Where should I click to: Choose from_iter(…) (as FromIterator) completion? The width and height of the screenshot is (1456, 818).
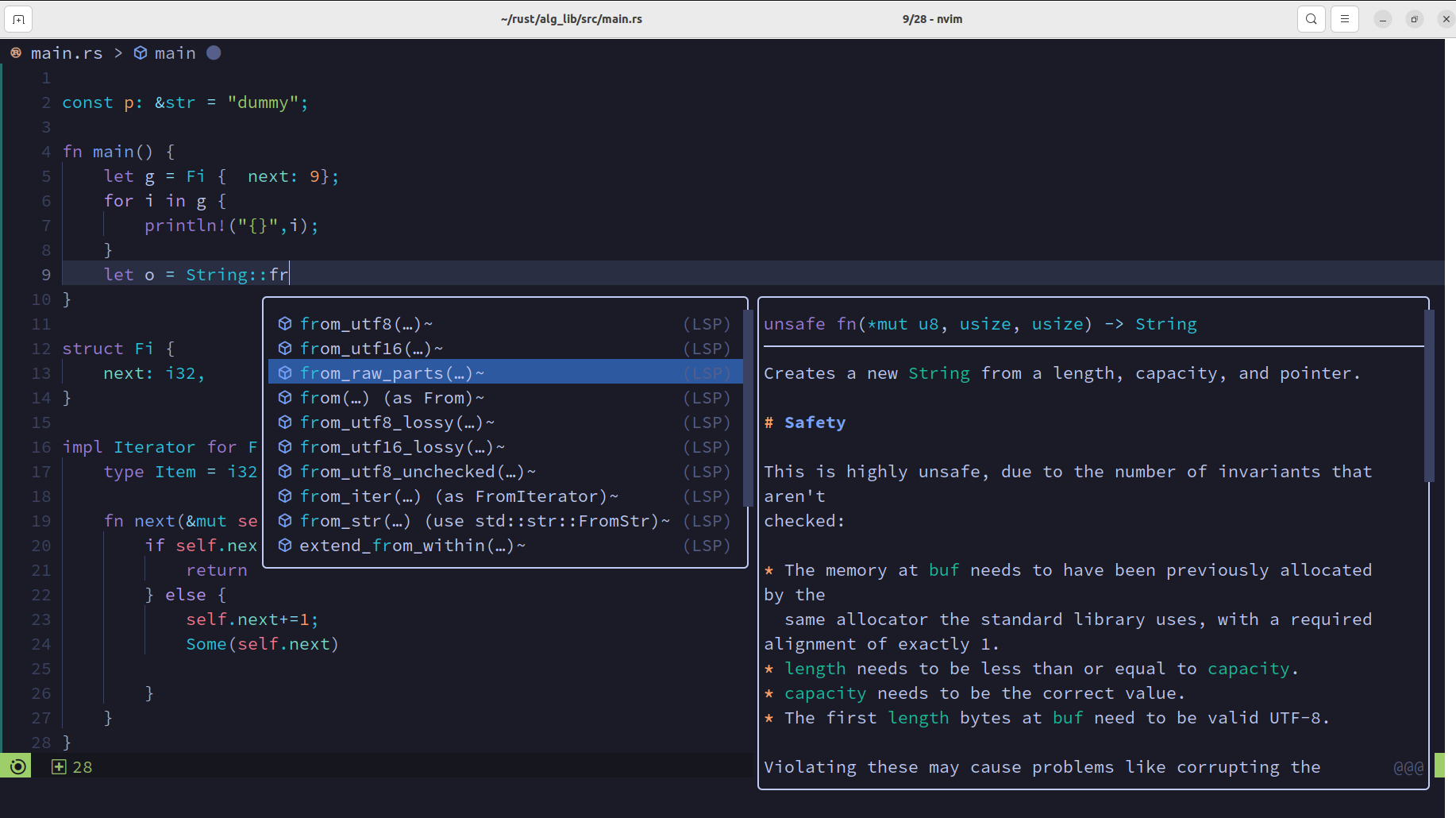[x=506, y=496]
